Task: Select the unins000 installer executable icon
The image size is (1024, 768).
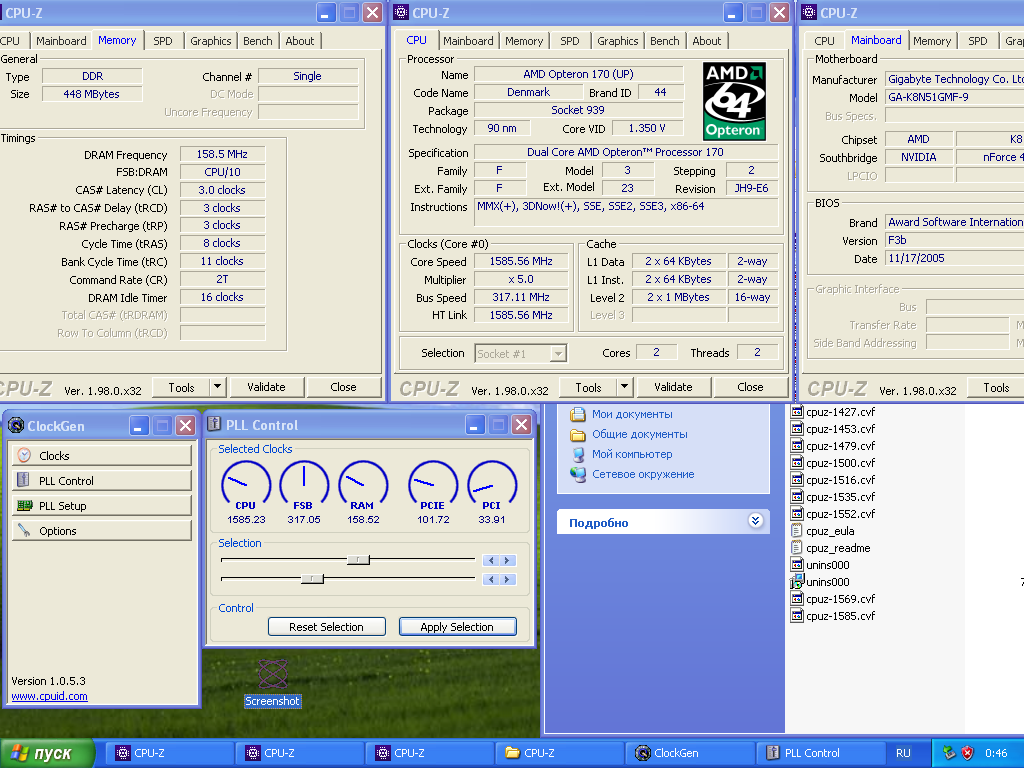Action: tap(797, 581)
